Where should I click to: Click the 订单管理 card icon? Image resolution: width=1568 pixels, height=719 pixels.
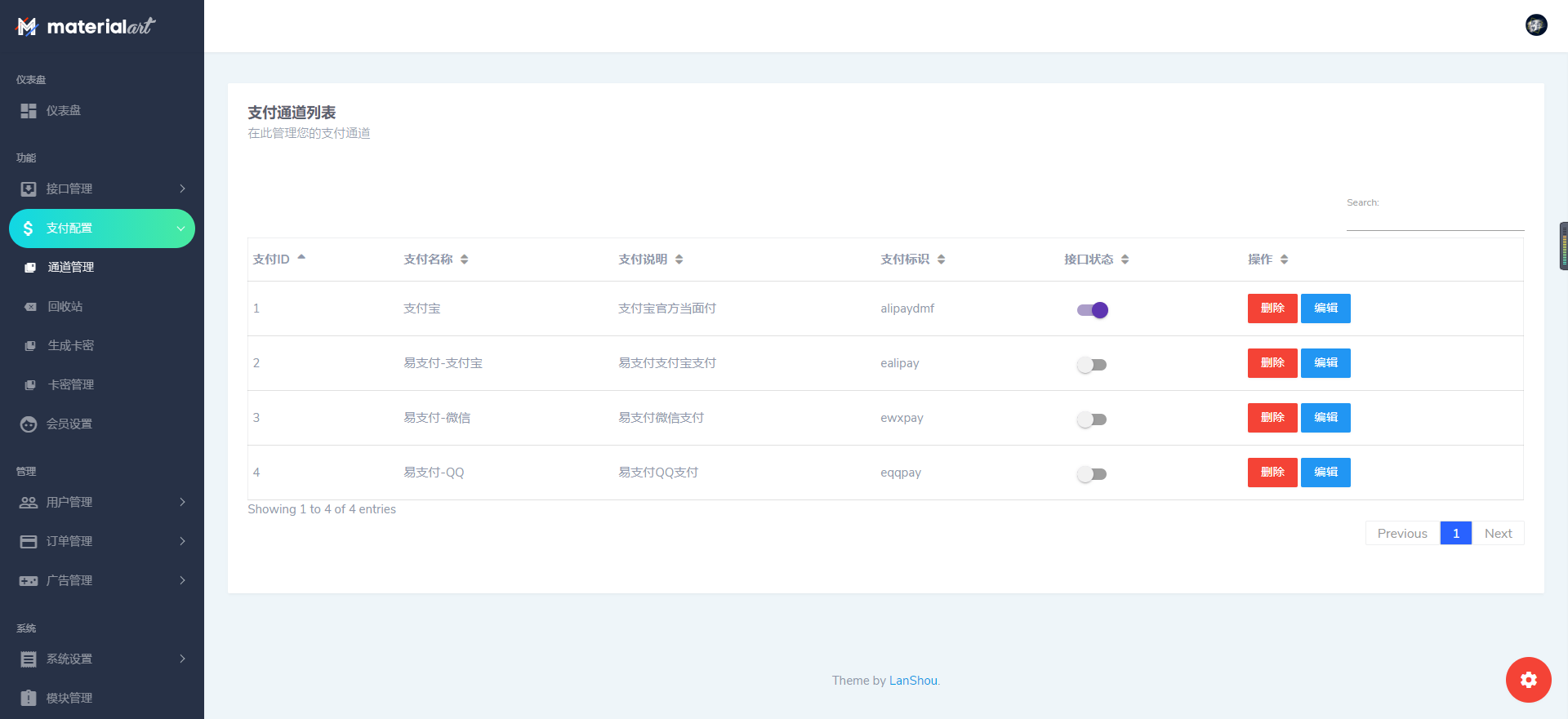coord(29,542)
